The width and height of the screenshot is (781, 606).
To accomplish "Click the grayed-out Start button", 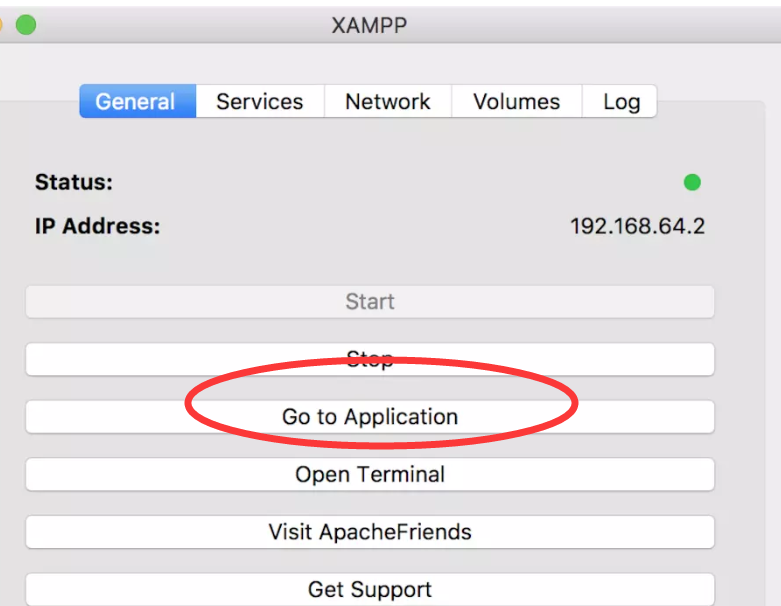I will pos(370,302).
